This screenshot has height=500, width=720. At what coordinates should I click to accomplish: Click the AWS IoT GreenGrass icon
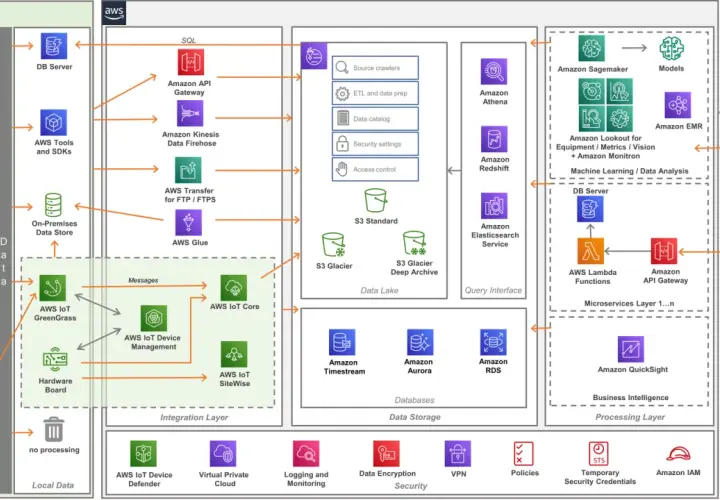(52, 288)
